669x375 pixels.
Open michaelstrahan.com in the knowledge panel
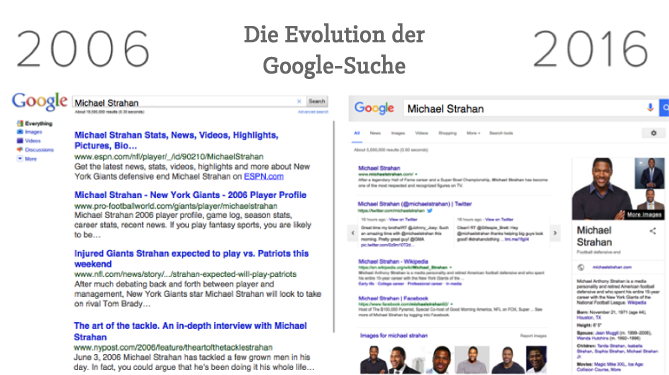point(612,267)
